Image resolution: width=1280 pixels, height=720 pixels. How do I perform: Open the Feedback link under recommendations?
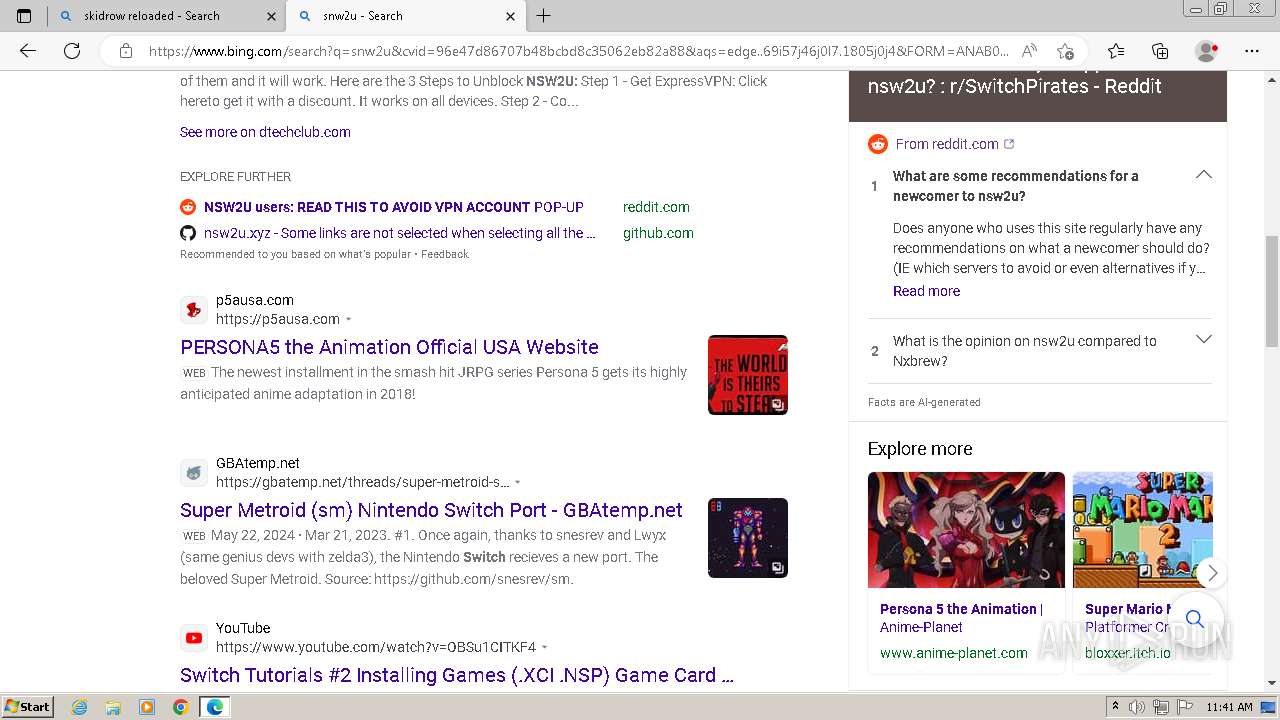point(444,254)
